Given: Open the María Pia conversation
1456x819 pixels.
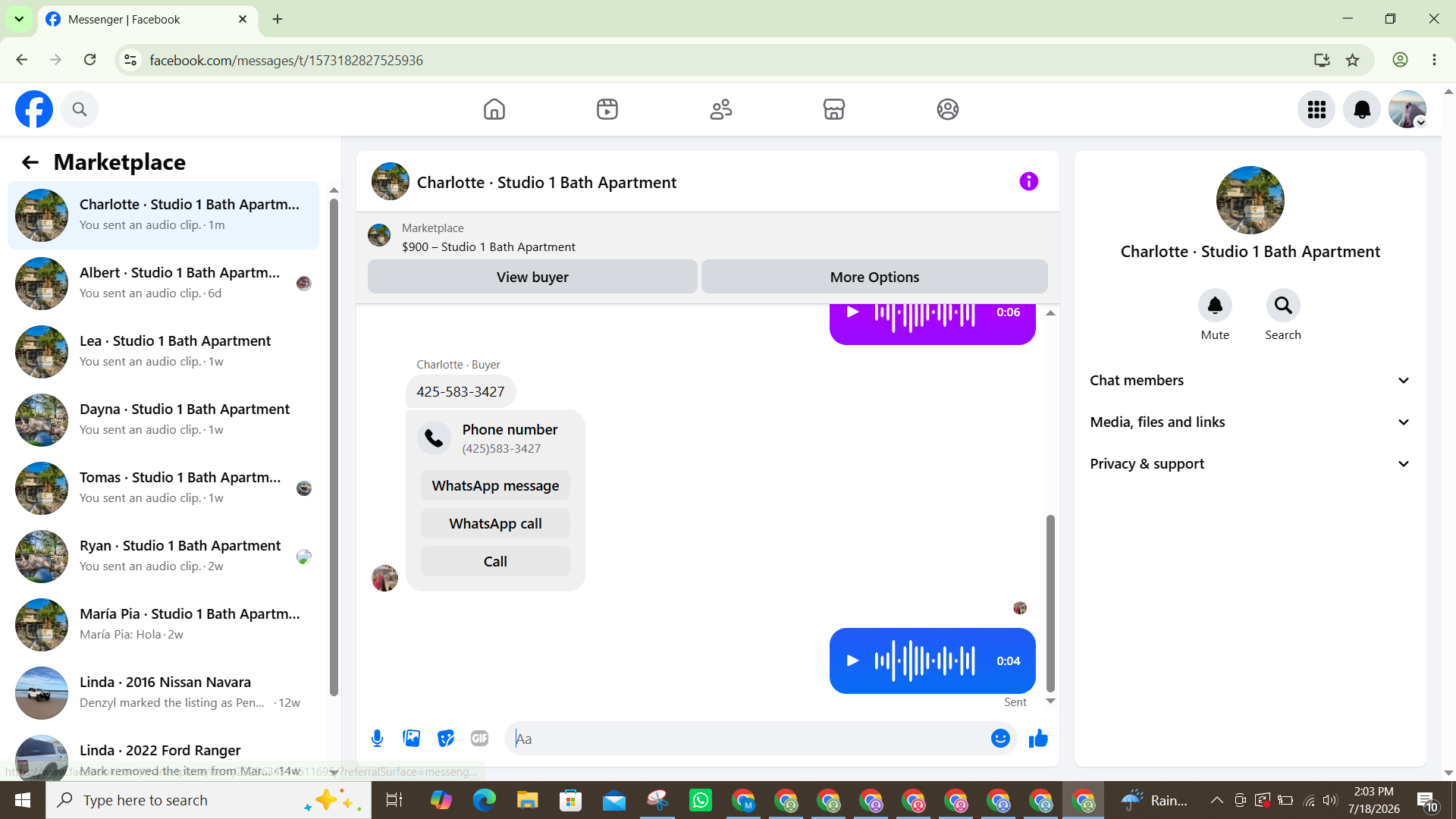Looking at the screenshot, I should pyautogui.click(x=163, y=624).
